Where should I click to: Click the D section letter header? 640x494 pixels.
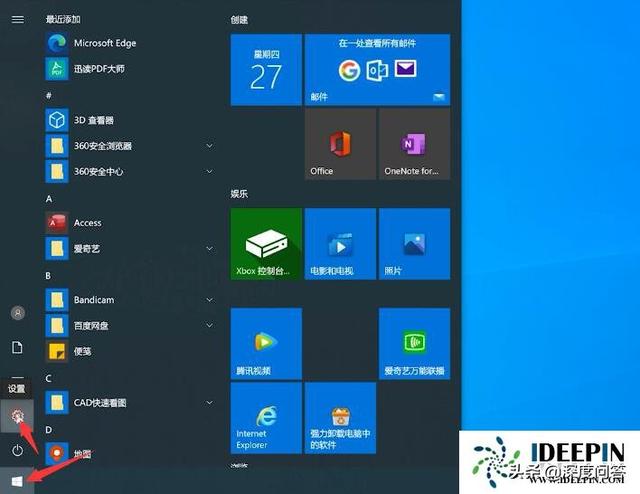[49, 429]
